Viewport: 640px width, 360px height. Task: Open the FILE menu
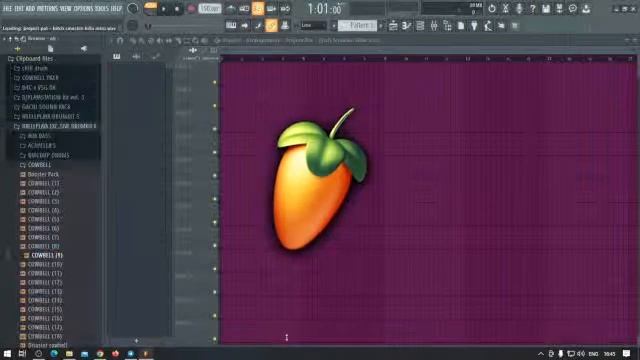point(7,9)
